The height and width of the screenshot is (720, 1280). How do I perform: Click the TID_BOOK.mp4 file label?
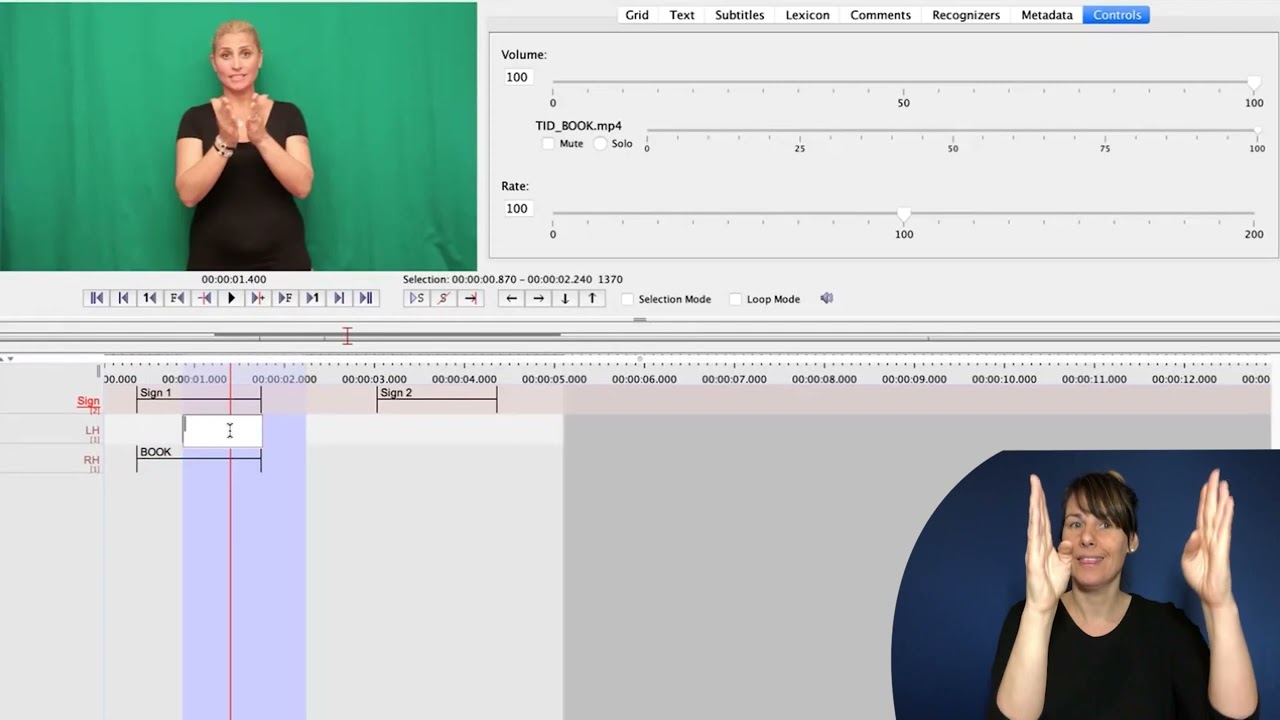pos(578,126)
